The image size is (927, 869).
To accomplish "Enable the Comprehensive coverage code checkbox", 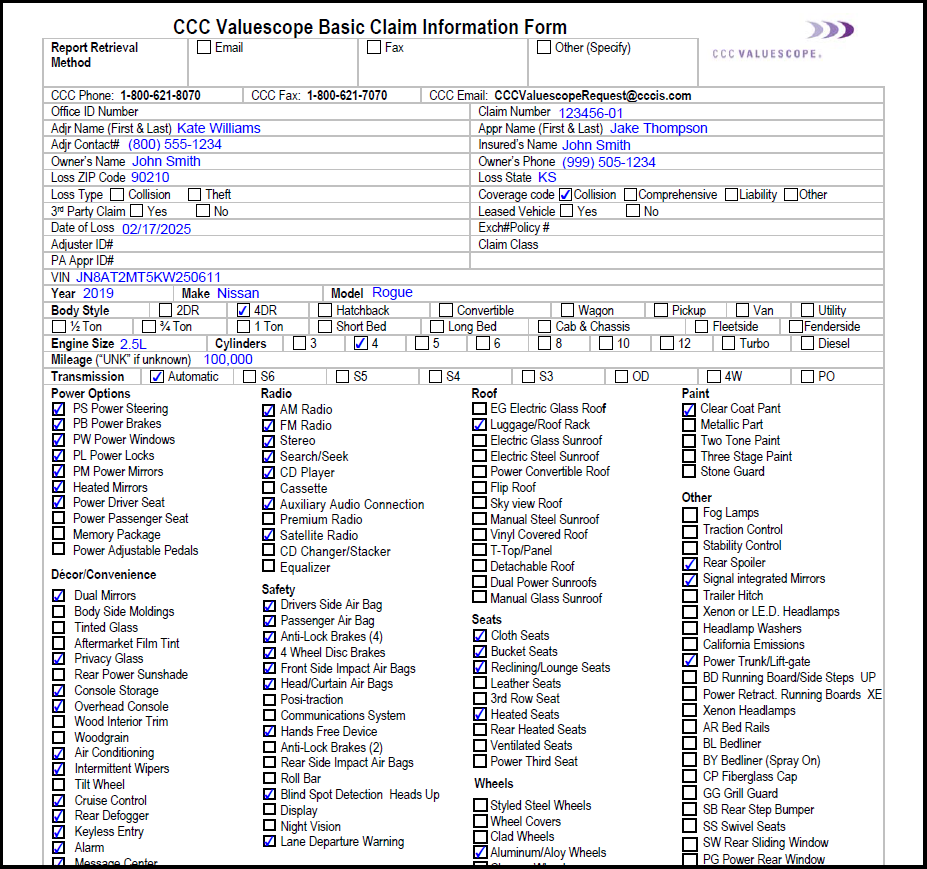I will (x=631, y=195).
